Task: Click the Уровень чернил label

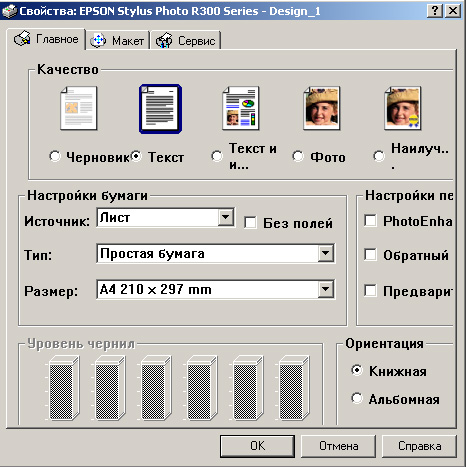Action: pyautogui.click(x=81, y=343)
